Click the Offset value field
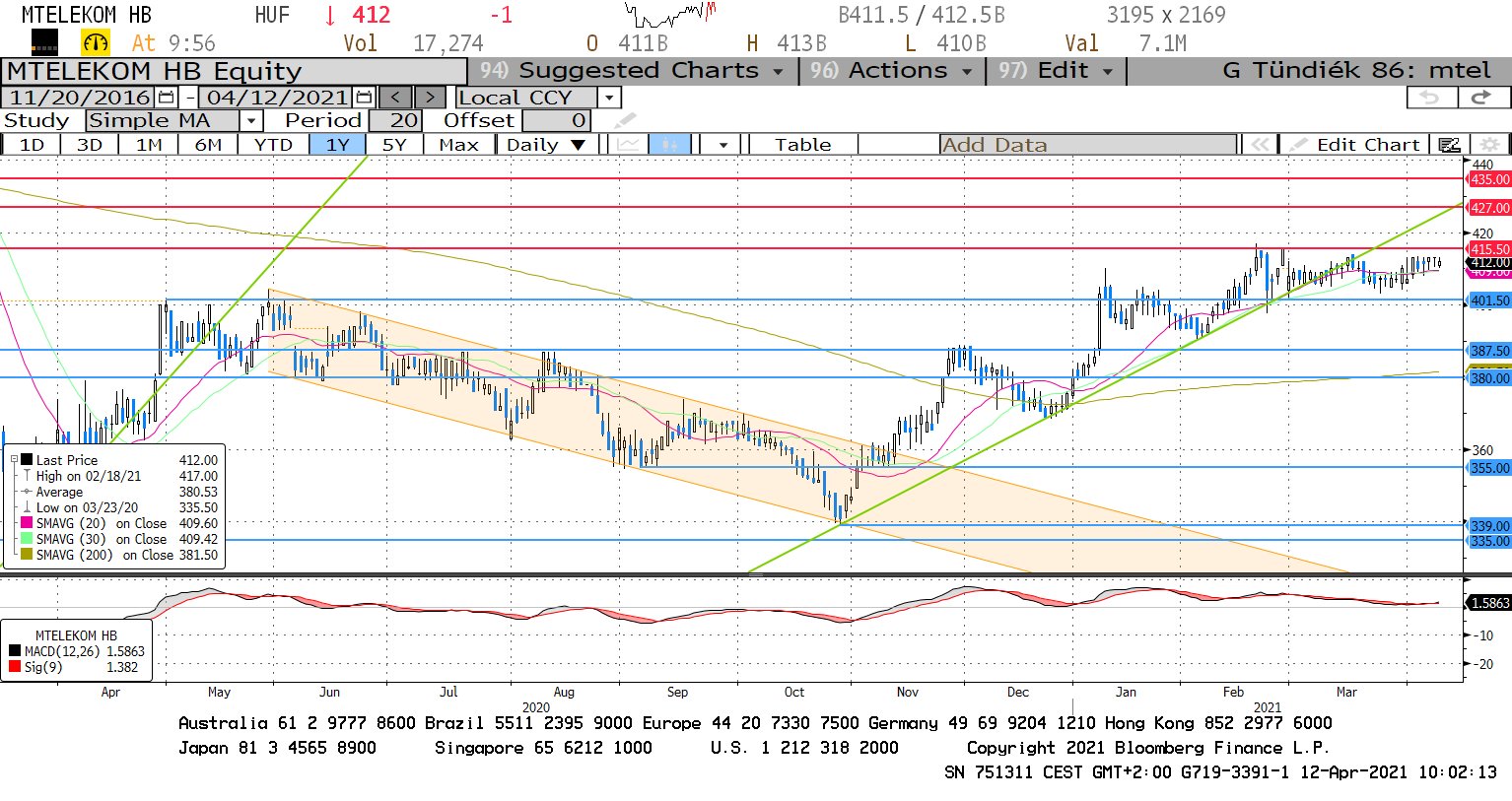The image size is (1512, 801). point(556,120)
